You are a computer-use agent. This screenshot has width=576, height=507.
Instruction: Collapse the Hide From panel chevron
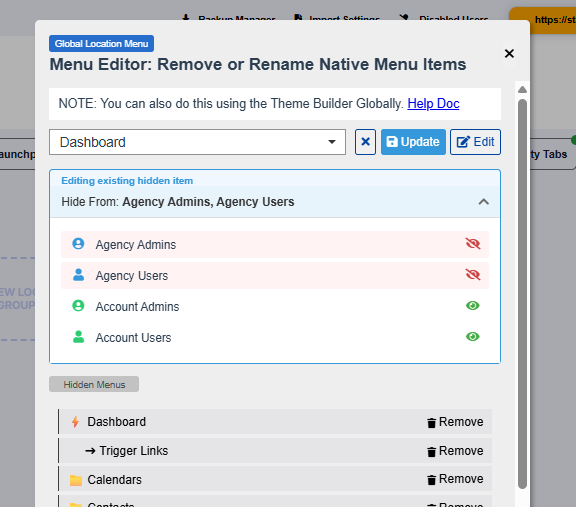(x=483, y=202)
